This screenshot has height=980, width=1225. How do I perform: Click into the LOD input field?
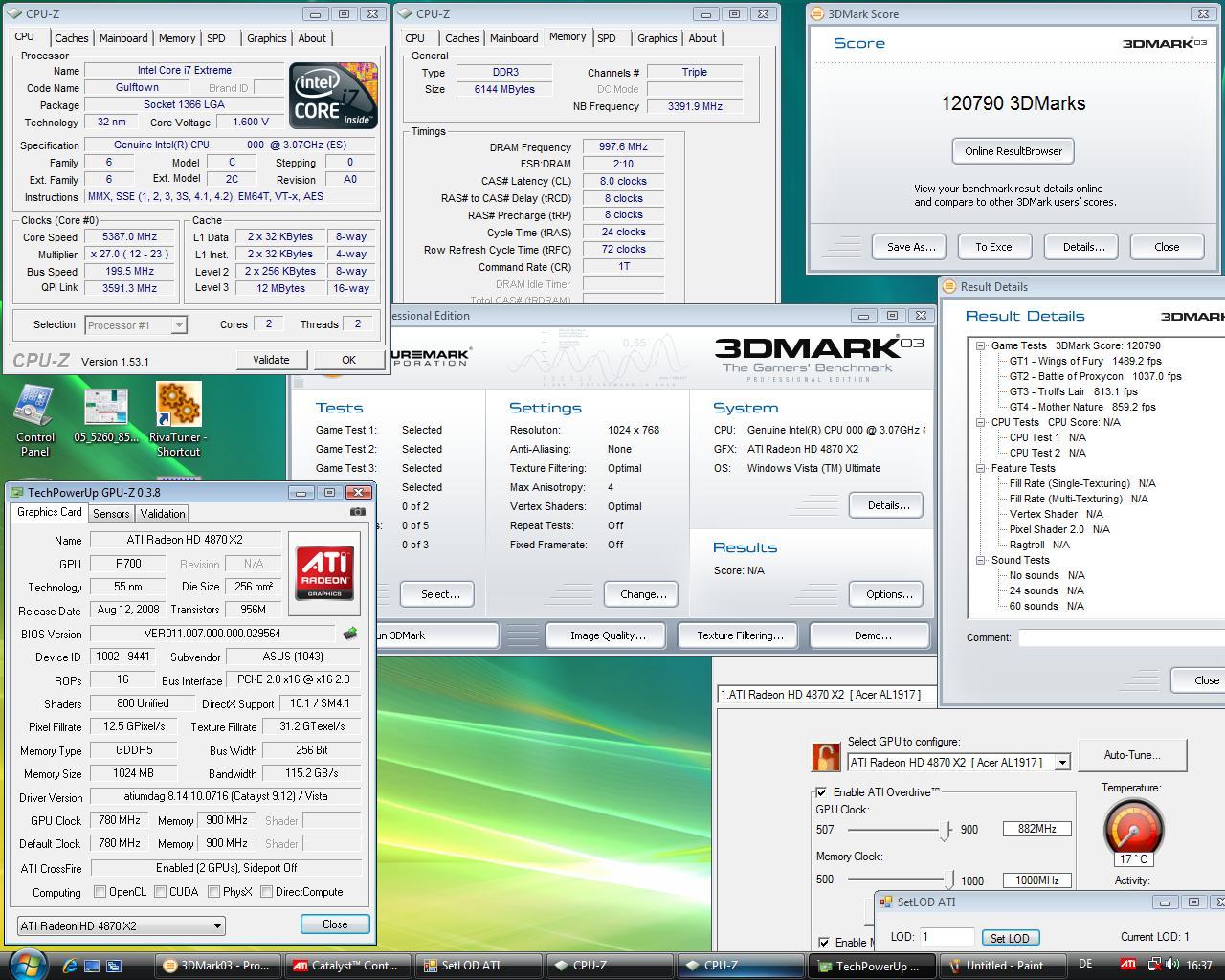pos(947,938)
